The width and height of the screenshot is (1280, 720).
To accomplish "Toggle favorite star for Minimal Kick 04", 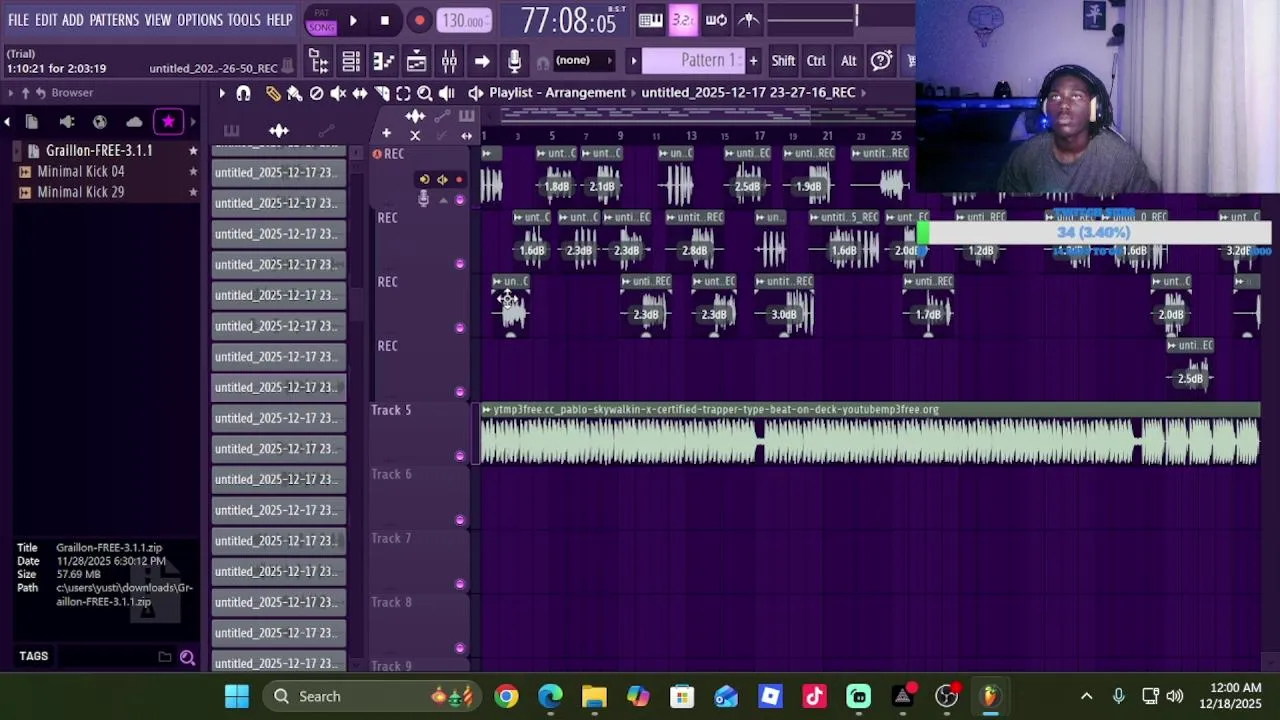I will pos(193,172).
